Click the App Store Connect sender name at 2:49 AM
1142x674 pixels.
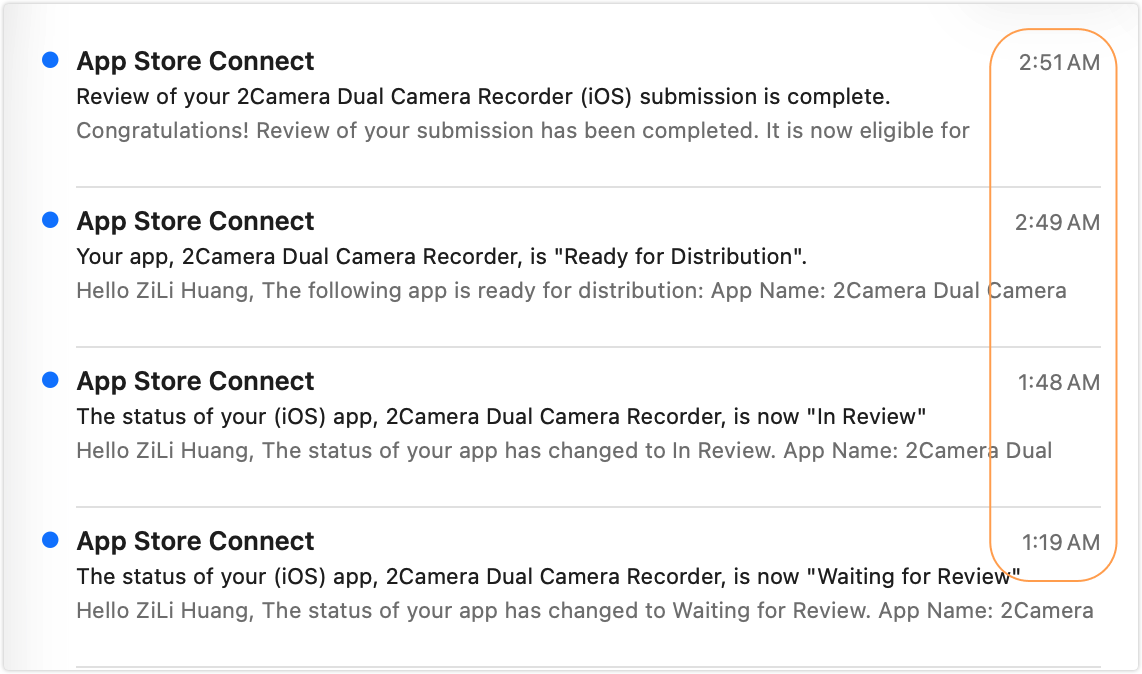tap(195, 221)
